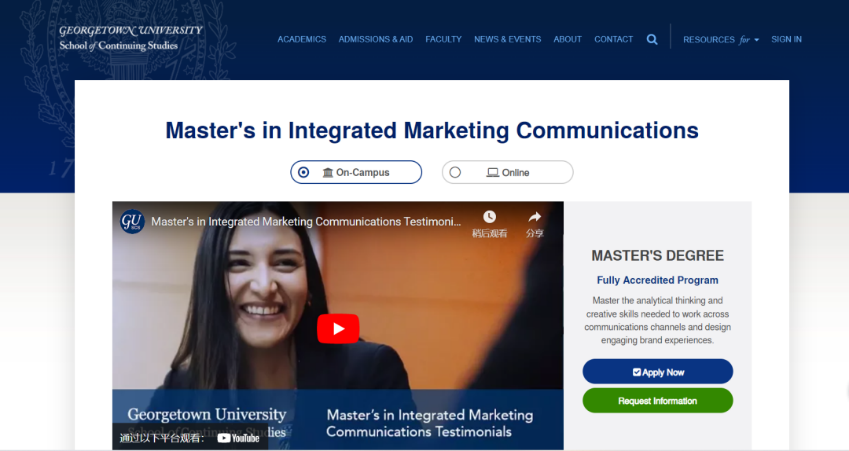Expand the Resources for dropdown
The image size is (849, 451).
720,40
